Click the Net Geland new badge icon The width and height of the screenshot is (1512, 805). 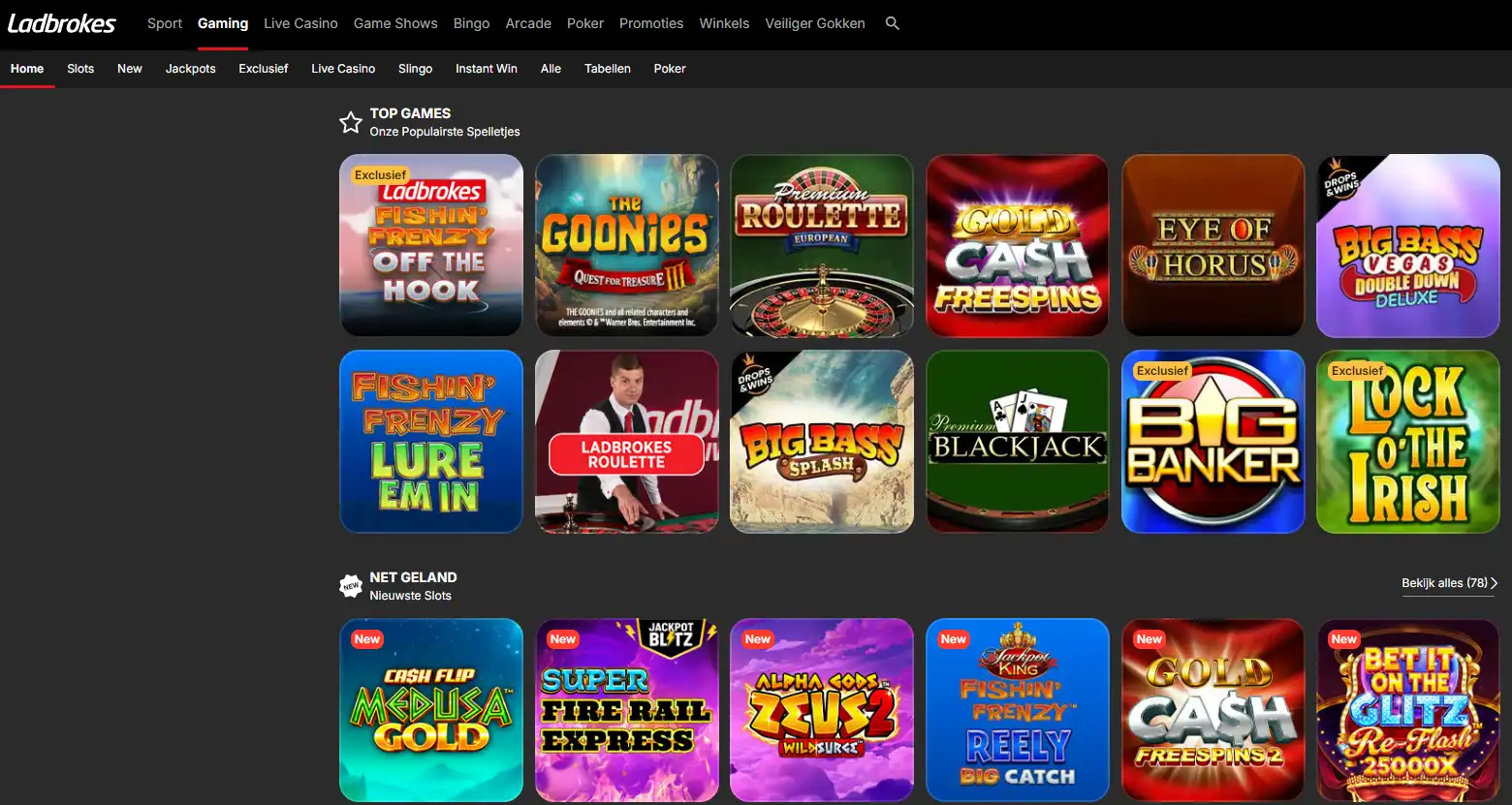[351, 586]
